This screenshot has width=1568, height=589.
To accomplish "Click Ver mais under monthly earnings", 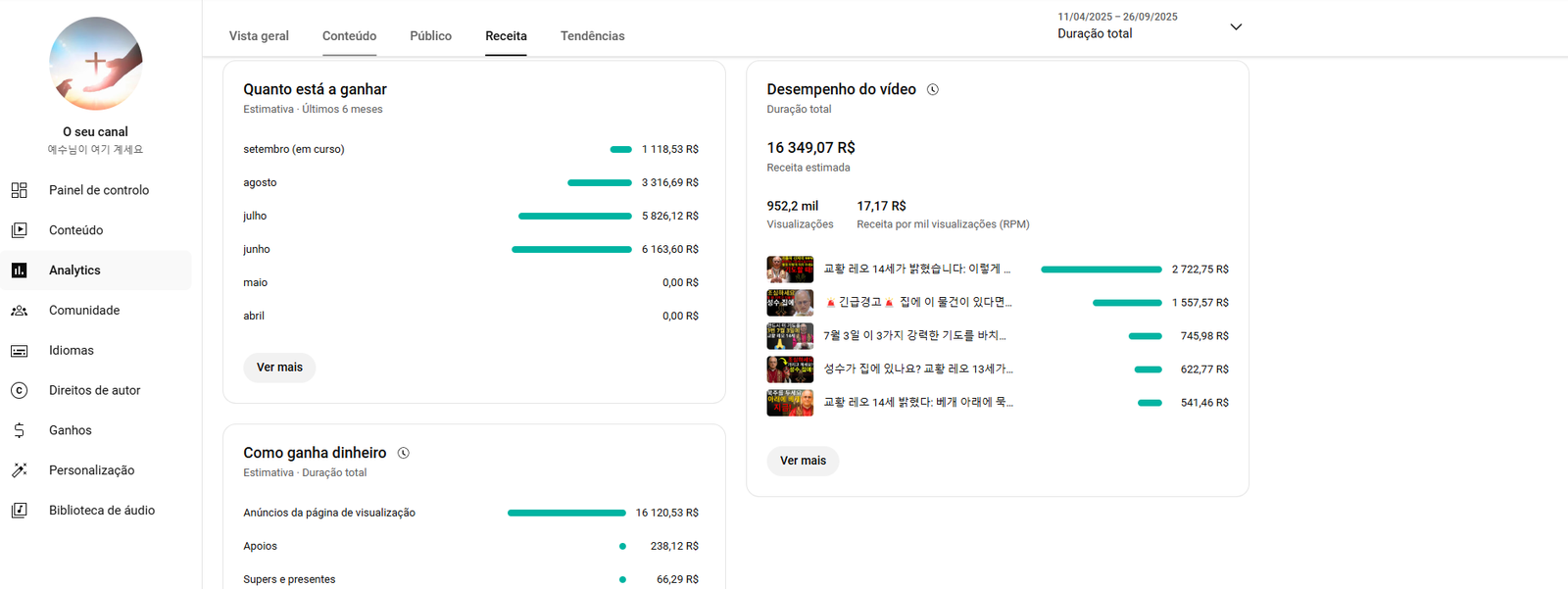I will coord(279,368).
